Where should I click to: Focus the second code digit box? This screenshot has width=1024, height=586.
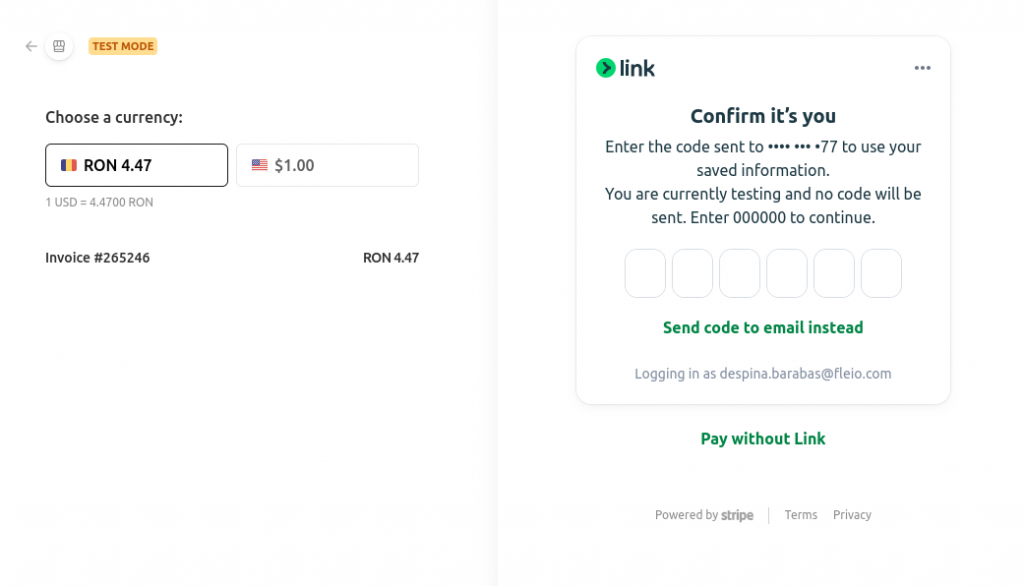coord(692,273)
